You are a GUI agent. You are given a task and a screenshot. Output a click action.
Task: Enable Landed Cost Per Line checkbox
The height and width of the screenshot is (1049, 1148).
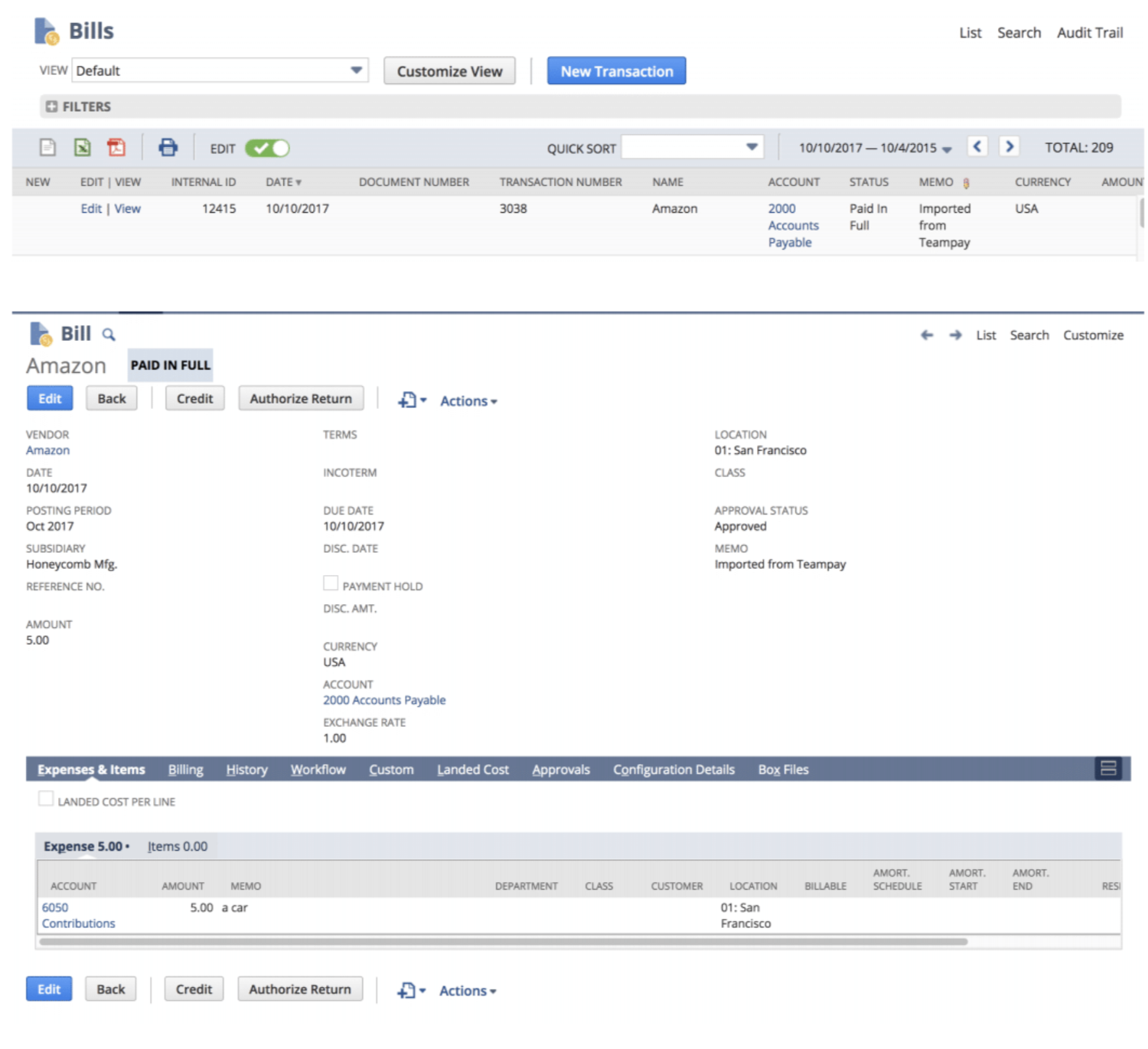coord(46,799)
